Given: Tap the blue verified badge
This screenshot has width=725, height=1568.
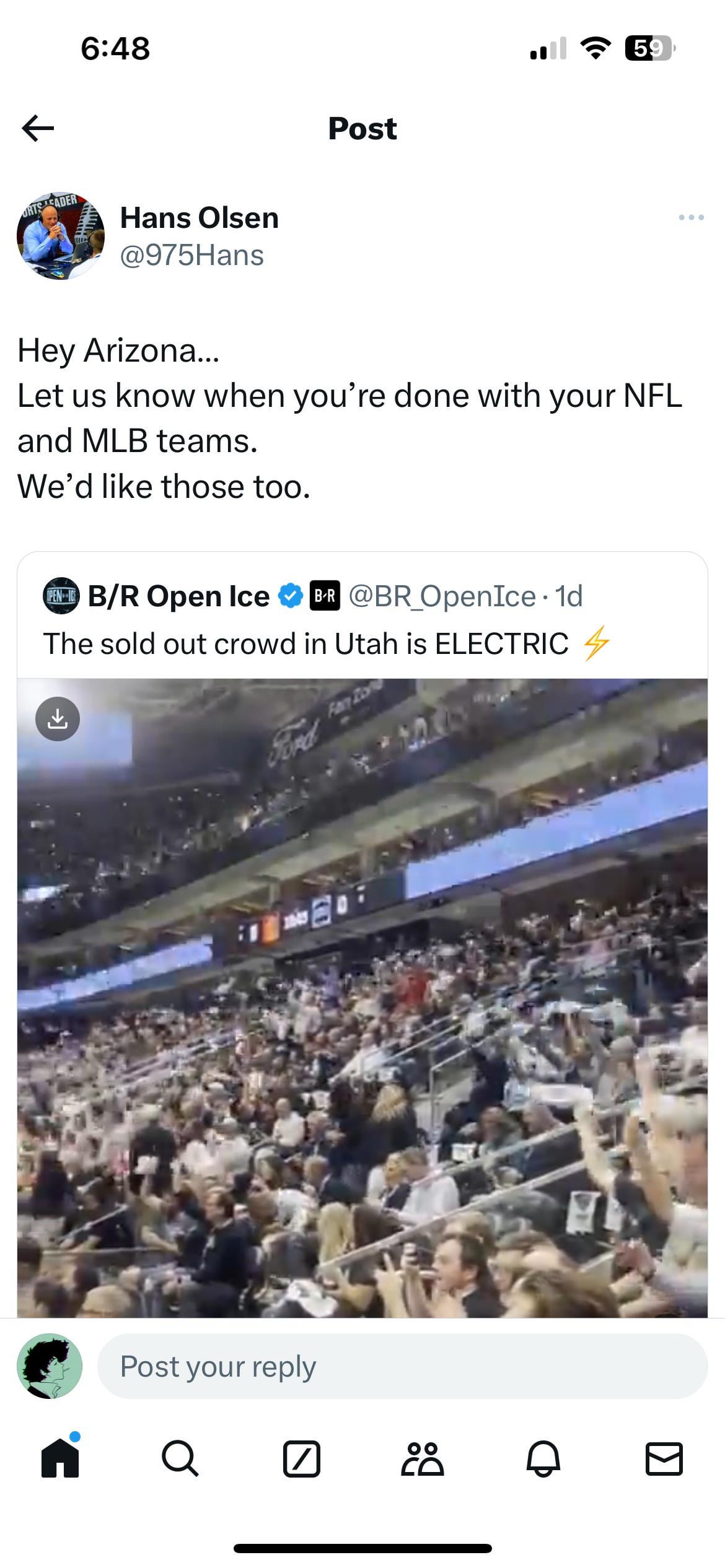Looking at the screenshot, I should pyautogui.click(x=290, y=596).
